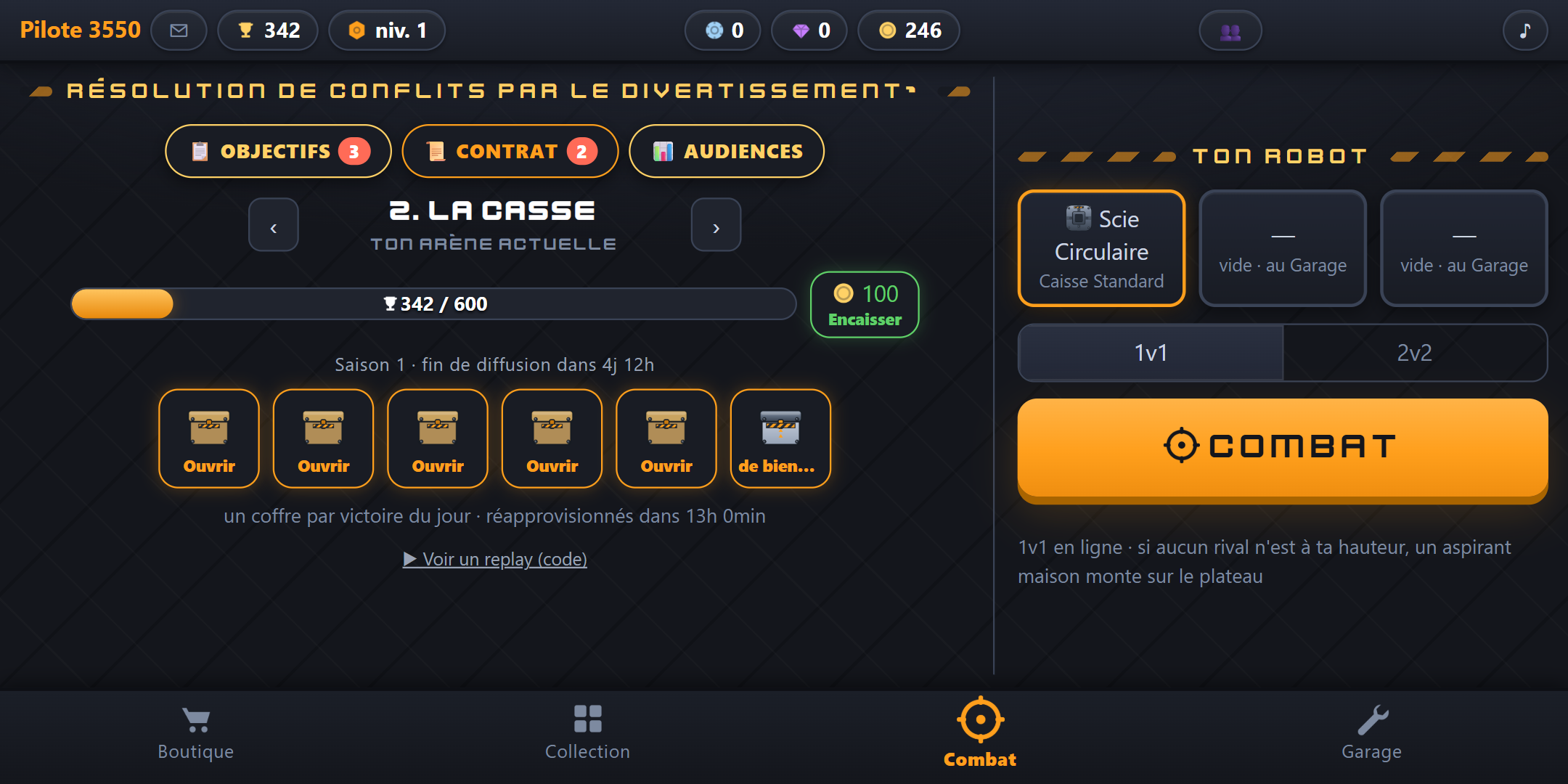Screen dimensions: 1568x784
Task: Select the 1v1 mode
Action: tap(1151, 353)
